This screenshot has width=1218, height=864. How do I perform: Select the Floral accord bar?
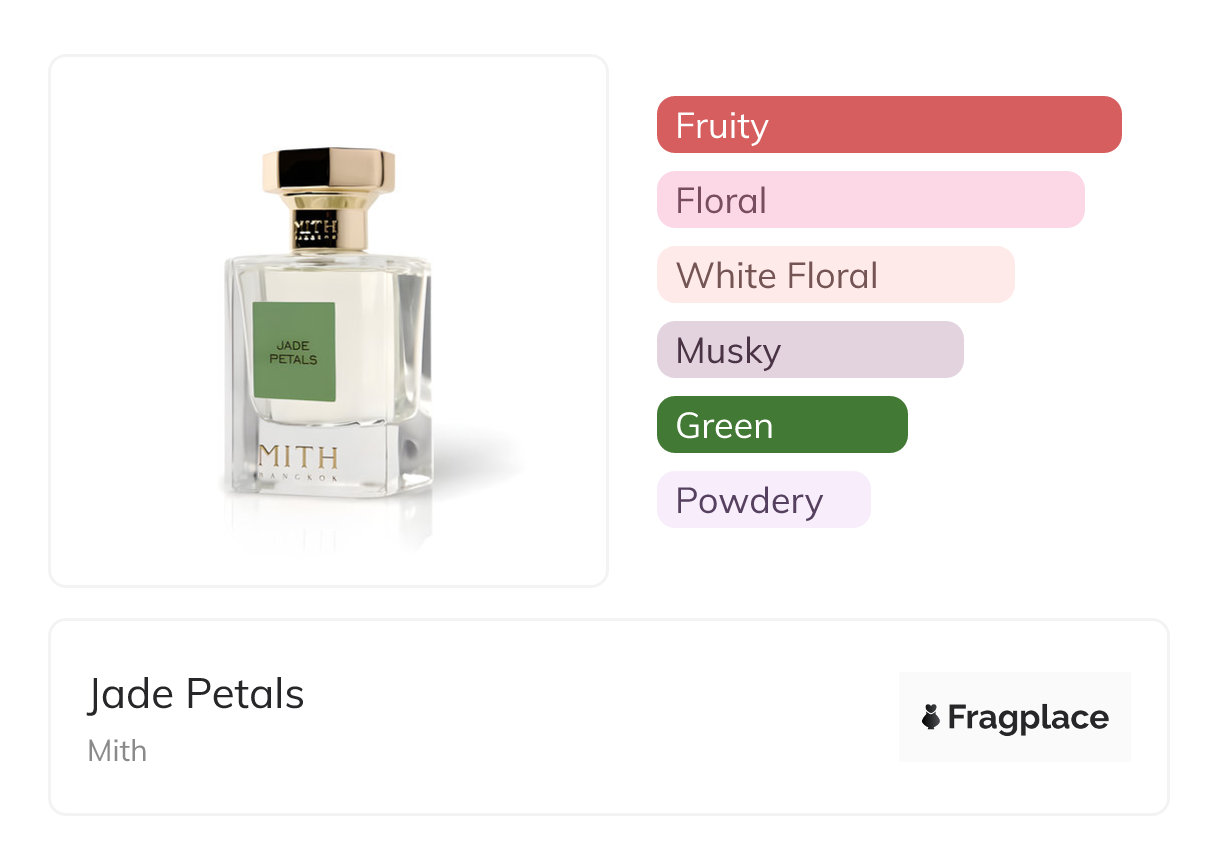(870, 200)
